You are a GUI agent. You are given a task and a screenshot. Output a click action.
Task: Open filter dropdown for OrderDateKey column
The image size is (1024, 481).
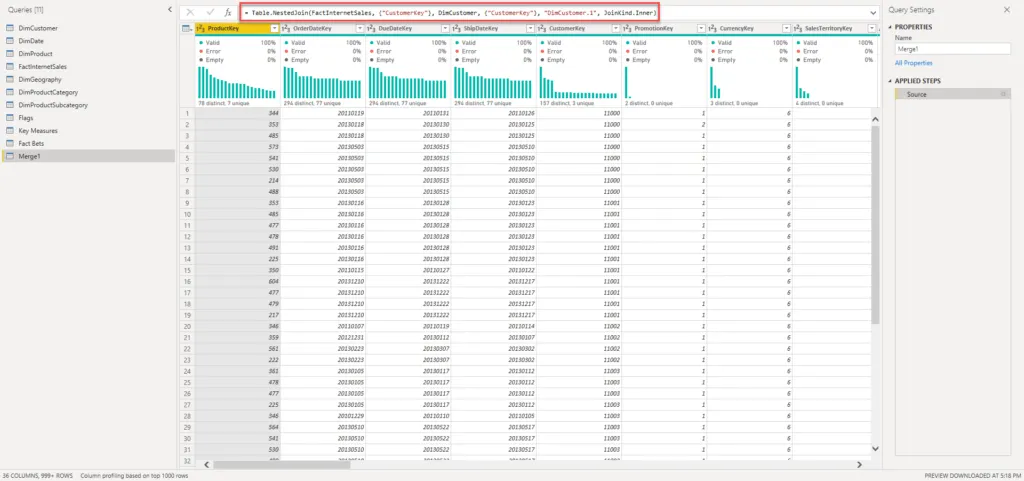359,29
